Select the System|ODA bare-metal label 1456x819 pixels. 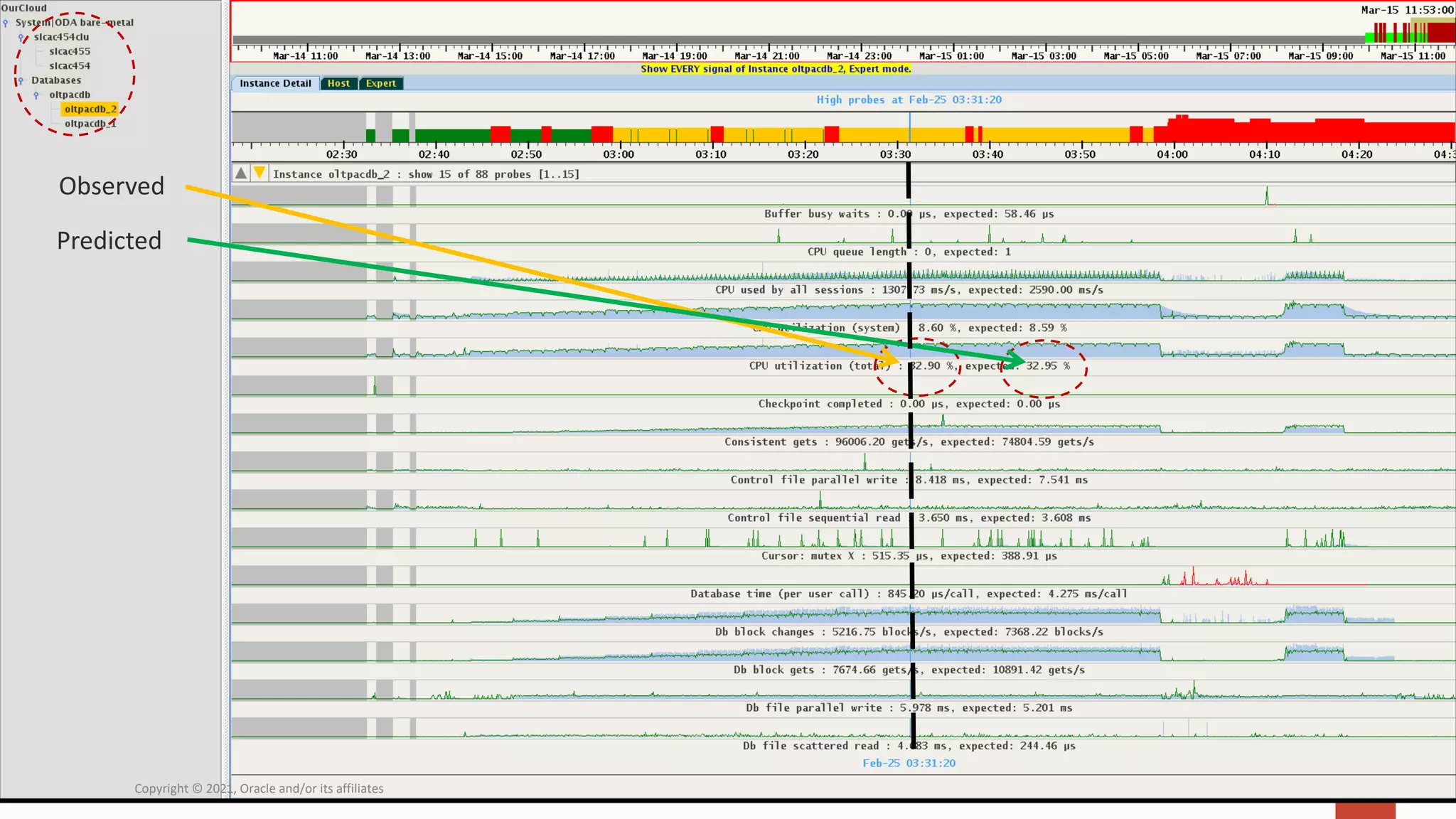pos(75,22)
